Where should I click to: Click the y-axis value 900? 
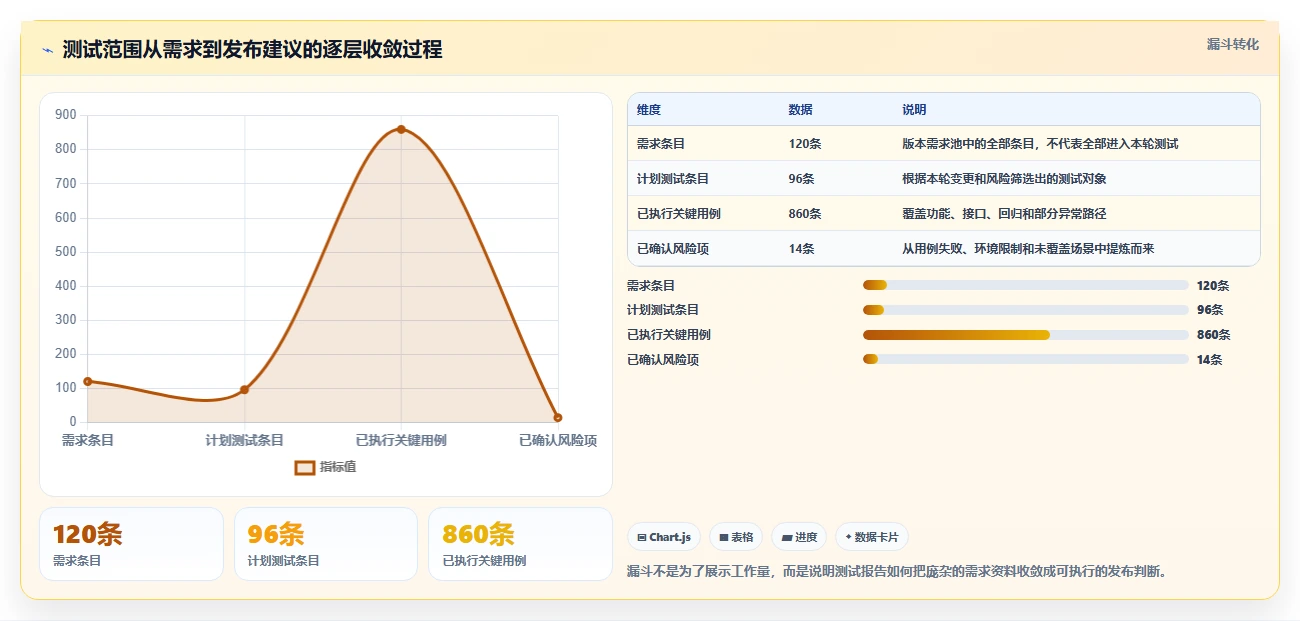66,115
